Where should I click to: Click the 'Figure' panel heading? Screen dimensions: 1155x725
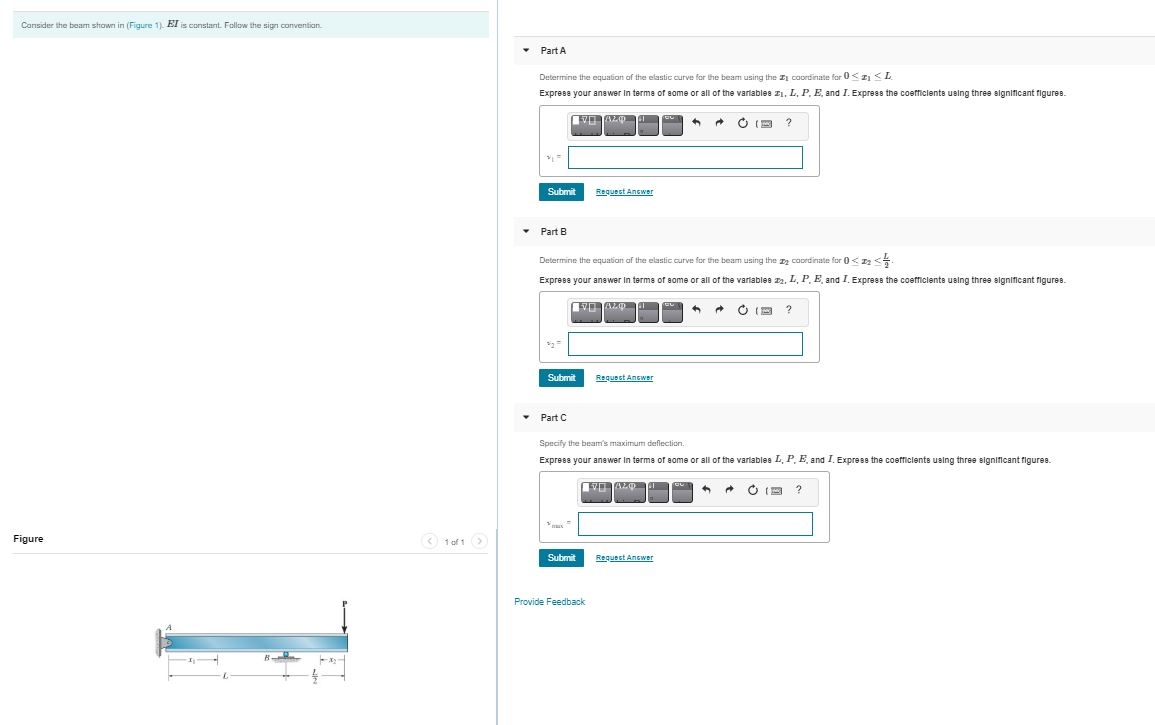28,539
